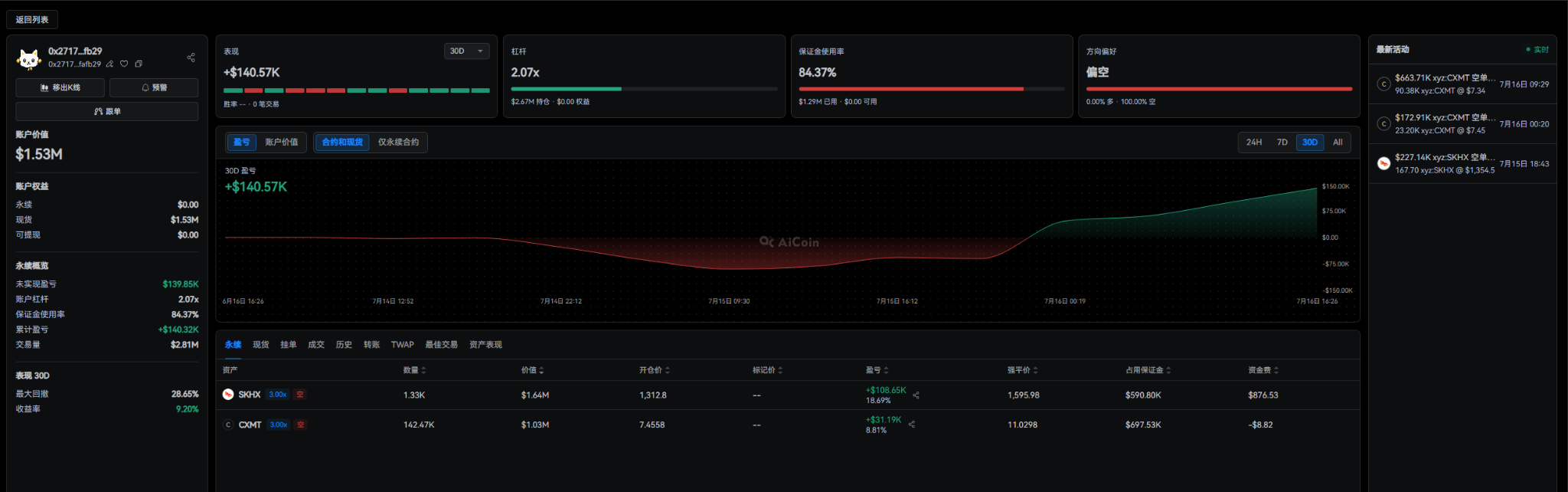The width and height of the screenshot is (1568, 492).
Task: Click the 空 short badge on the CXMT row
Action: pos(301,425)
